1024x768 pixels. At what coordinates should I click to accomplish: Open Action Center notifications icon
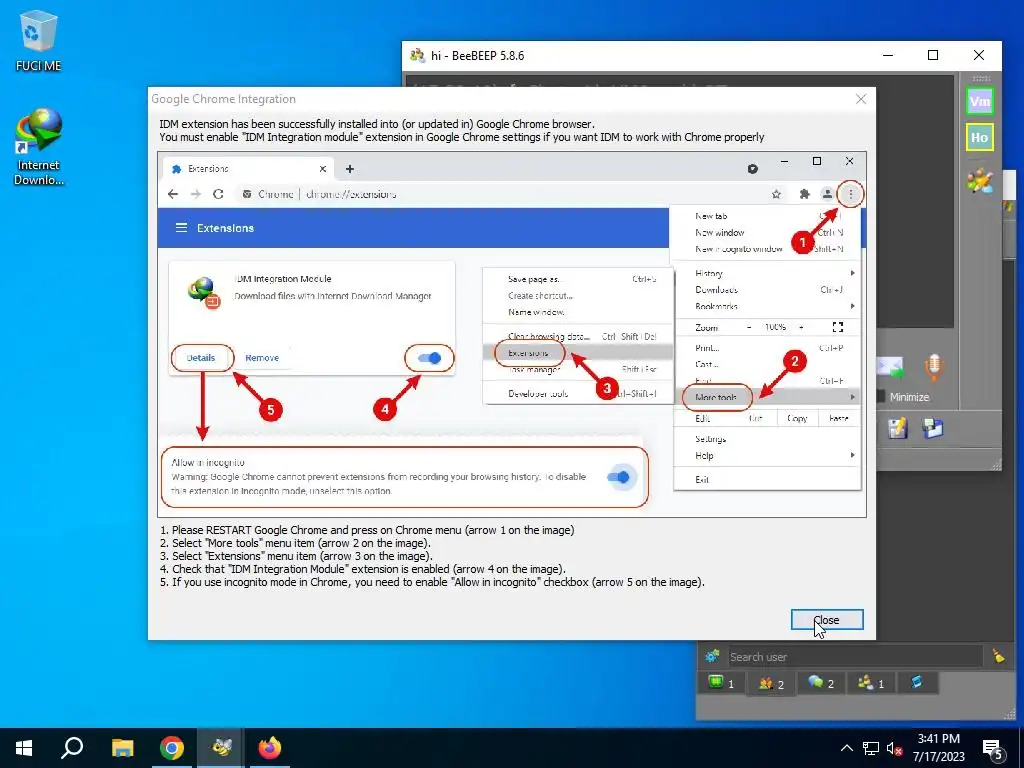993,749
